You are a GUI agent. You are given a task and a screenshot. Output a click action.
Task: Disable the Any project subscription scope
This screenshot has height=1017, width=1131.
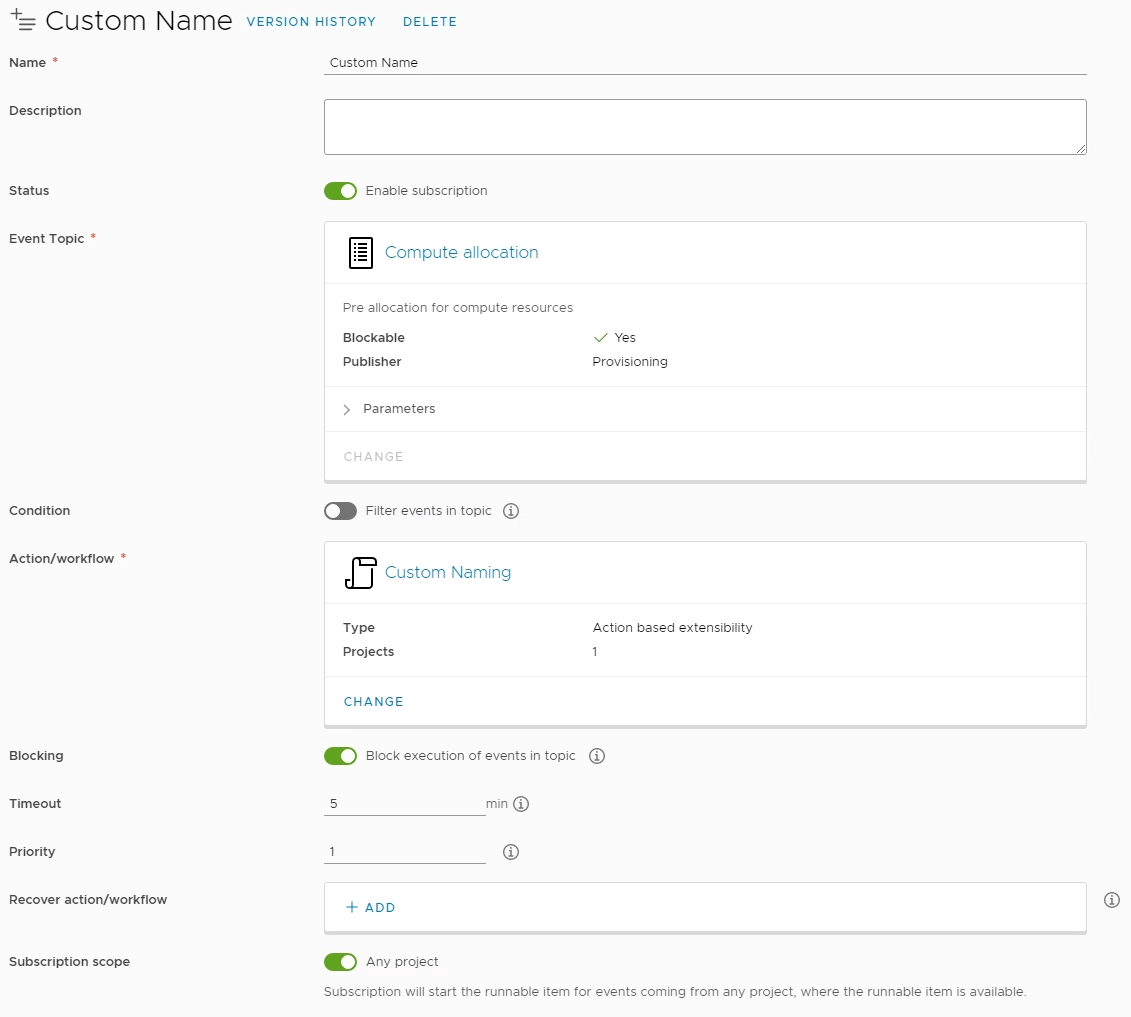coord(340,962)
